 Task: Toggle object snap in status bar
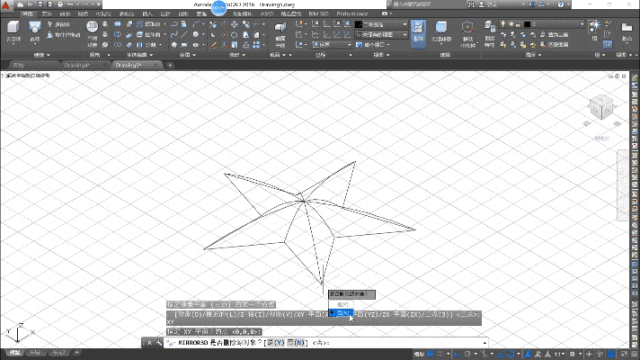[x=511, y=354]
